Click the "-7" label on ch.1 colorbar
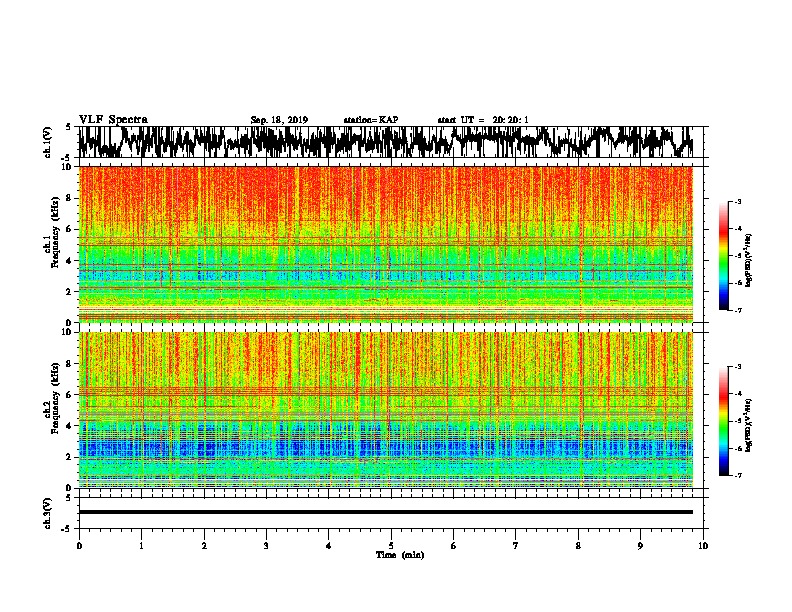 (x=738, y=310)
